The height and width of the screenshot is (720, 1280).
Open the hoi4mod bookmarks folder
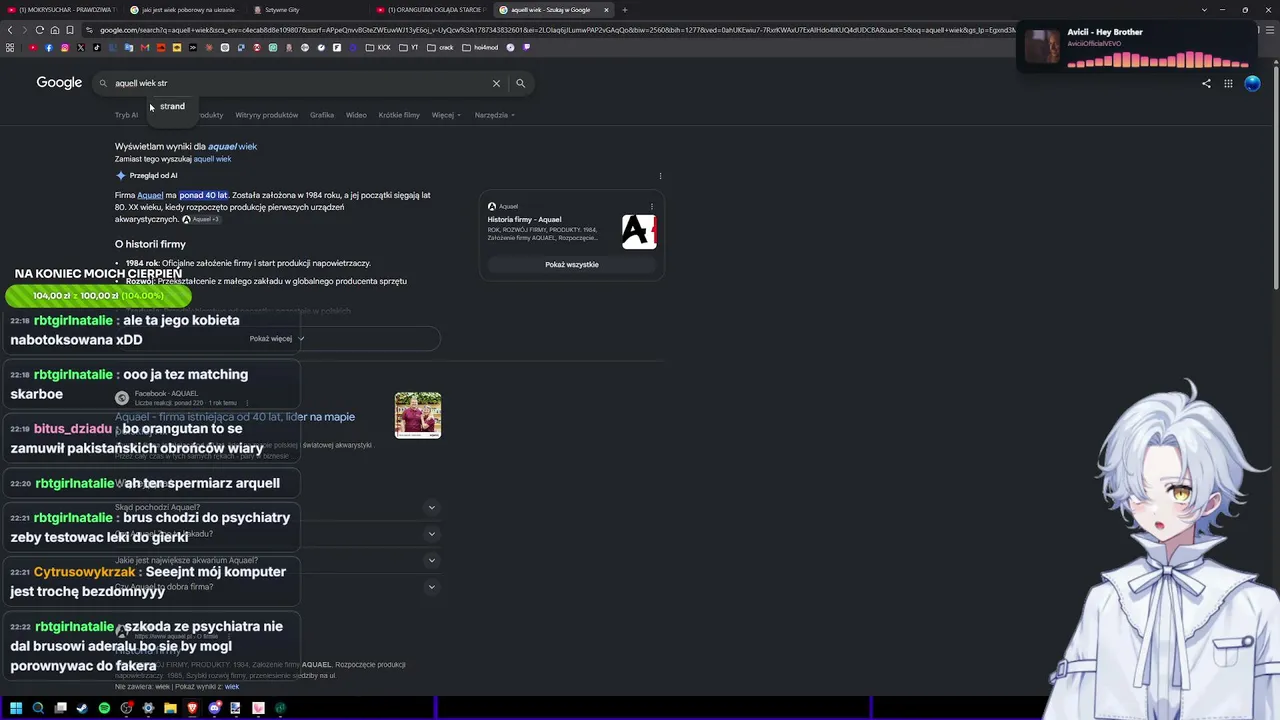(480, 47)
